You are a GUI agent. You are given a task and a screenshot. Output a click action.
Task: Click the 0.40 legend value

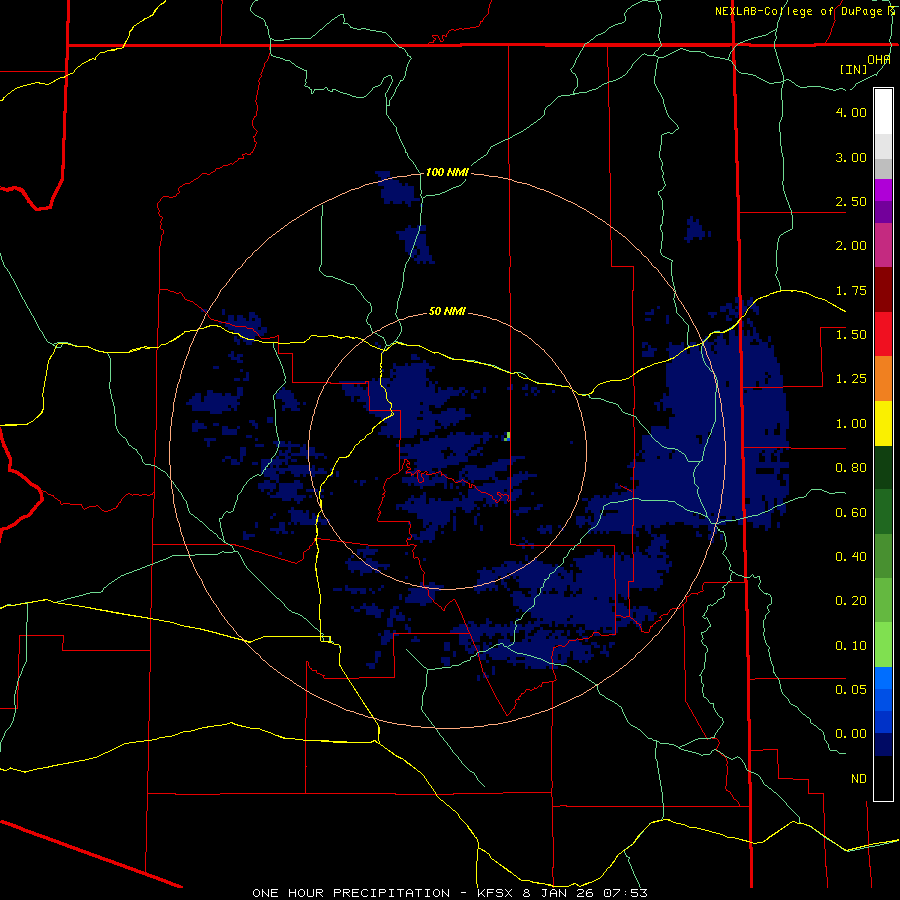(851, 557)
